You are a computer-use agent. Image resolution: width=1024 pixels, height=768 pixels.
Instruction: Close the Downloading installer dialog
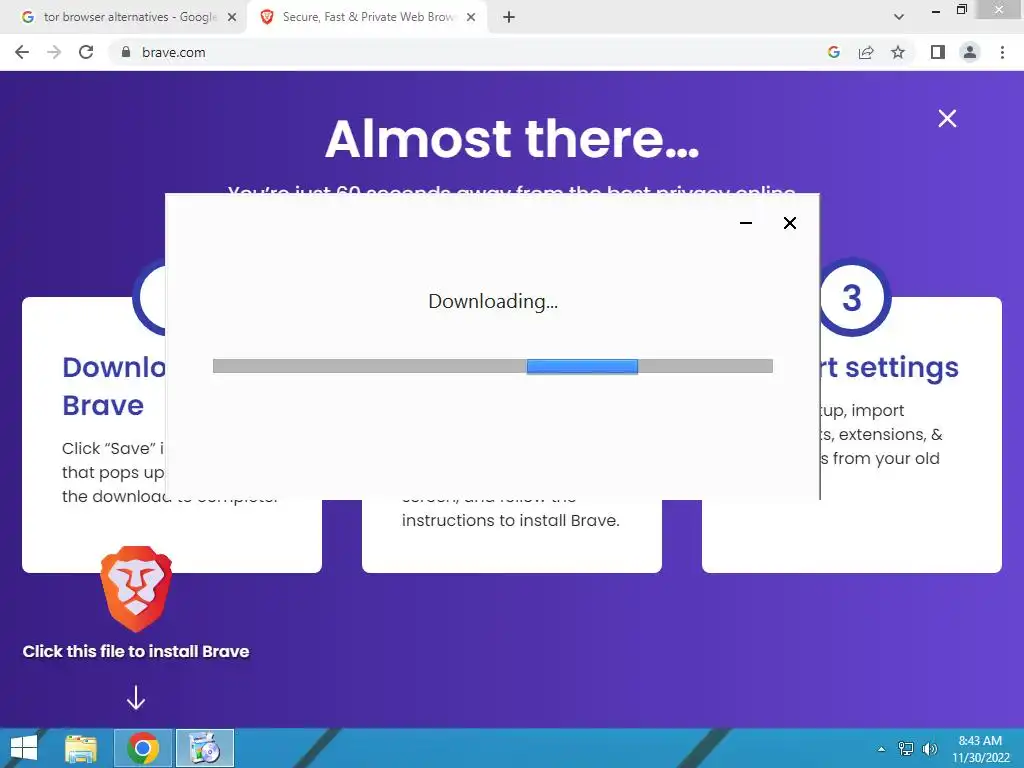[790, 223]
